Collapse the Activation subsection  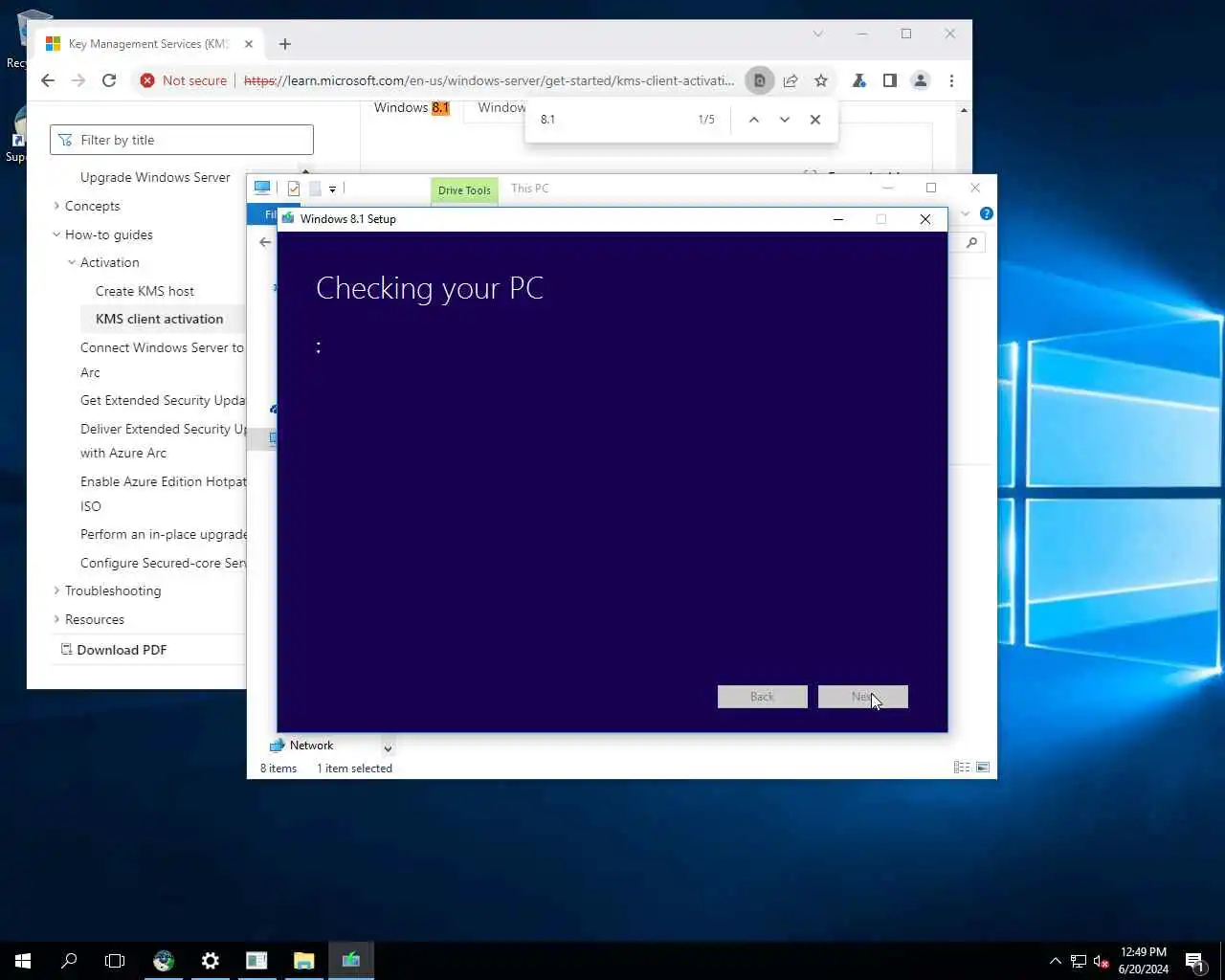[x=72, y=262]
